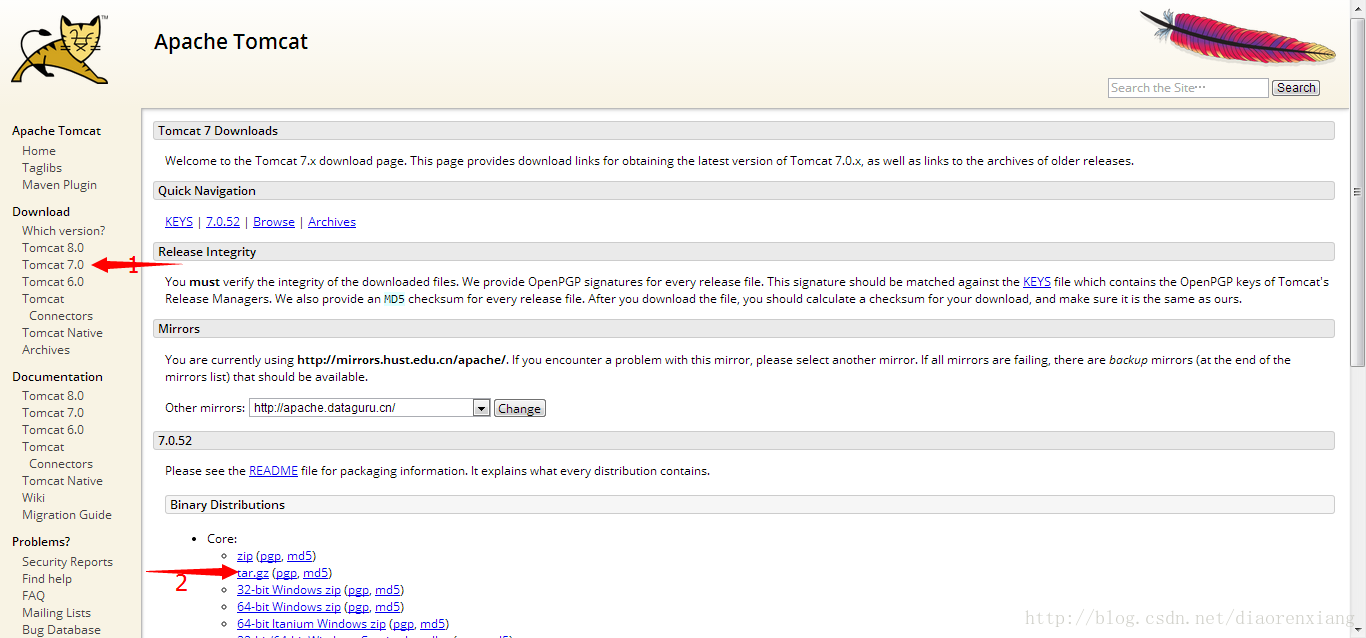
Task: Open the Archives sidebar link
Action: [46, 350]
